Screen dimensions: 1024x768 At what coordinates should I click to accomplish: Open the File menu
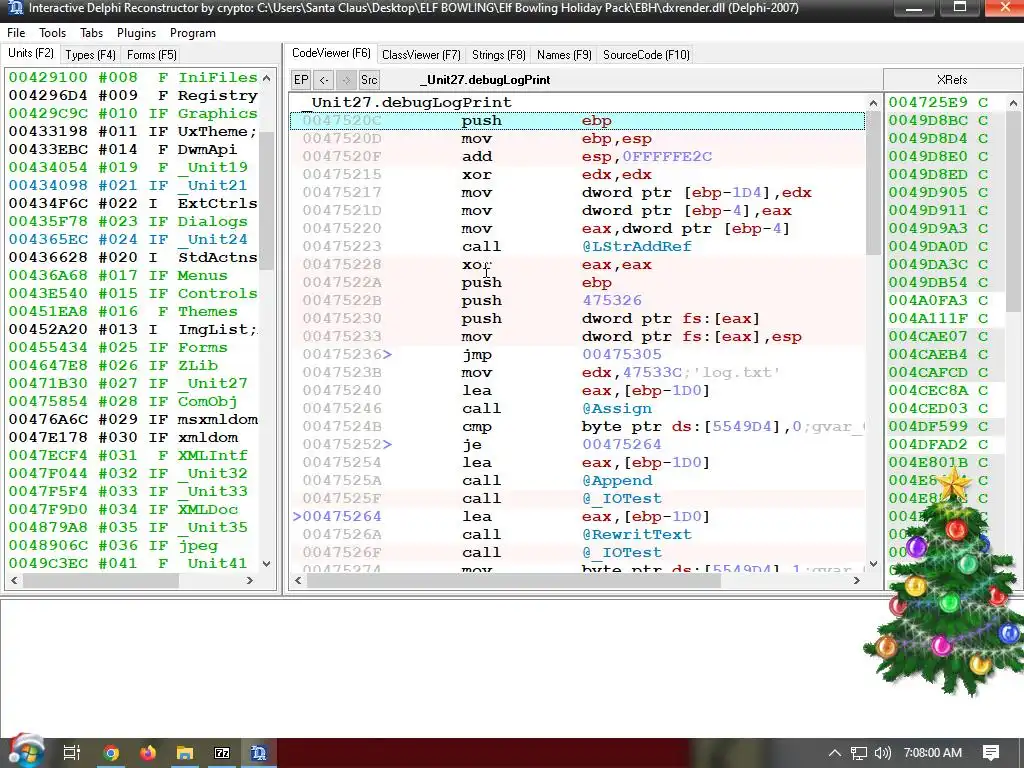click(x=16, y=33)
